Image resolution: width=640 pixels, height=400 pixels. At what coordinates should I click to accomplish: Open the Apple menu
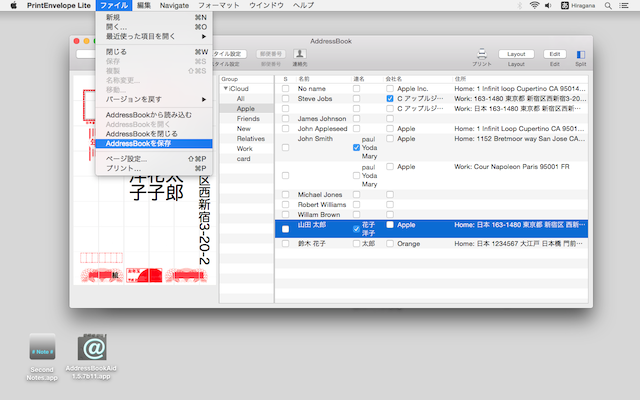pyautogui.click(x=13, y=5)
